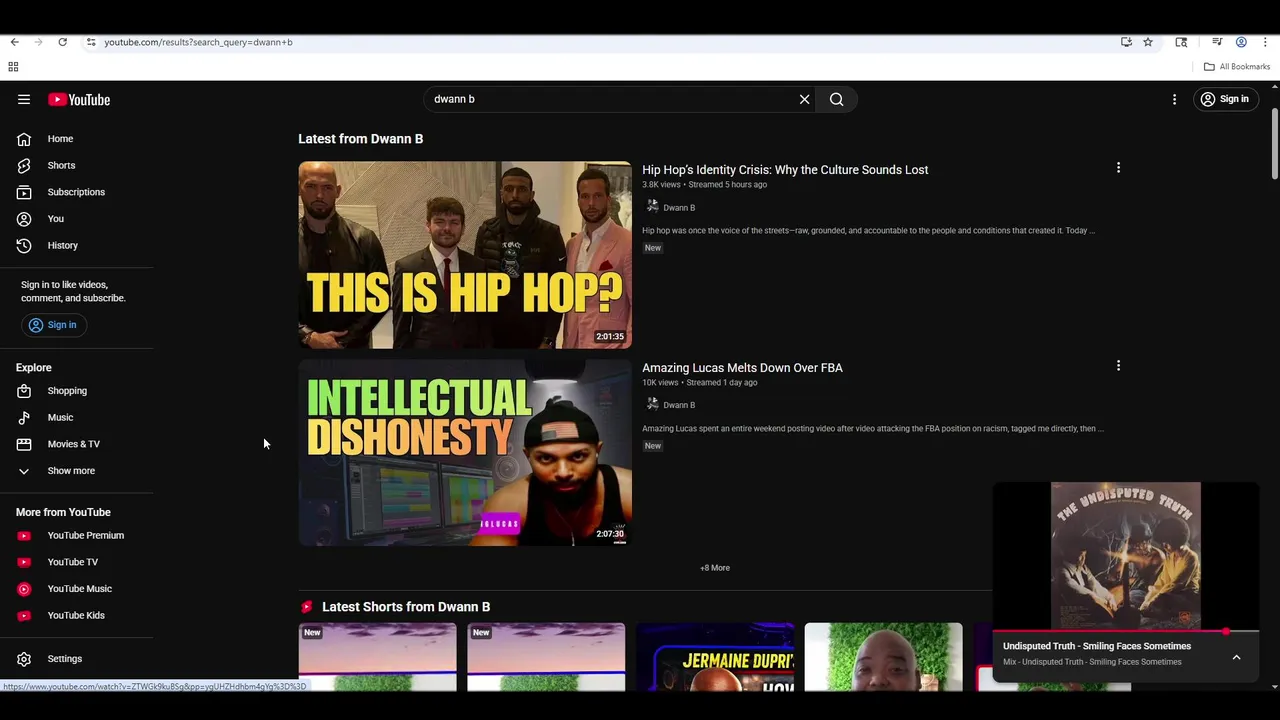The image size is (1280, 720).
Task: Click Latest from Dwann B heading
Action: click(x=360, y=139)
